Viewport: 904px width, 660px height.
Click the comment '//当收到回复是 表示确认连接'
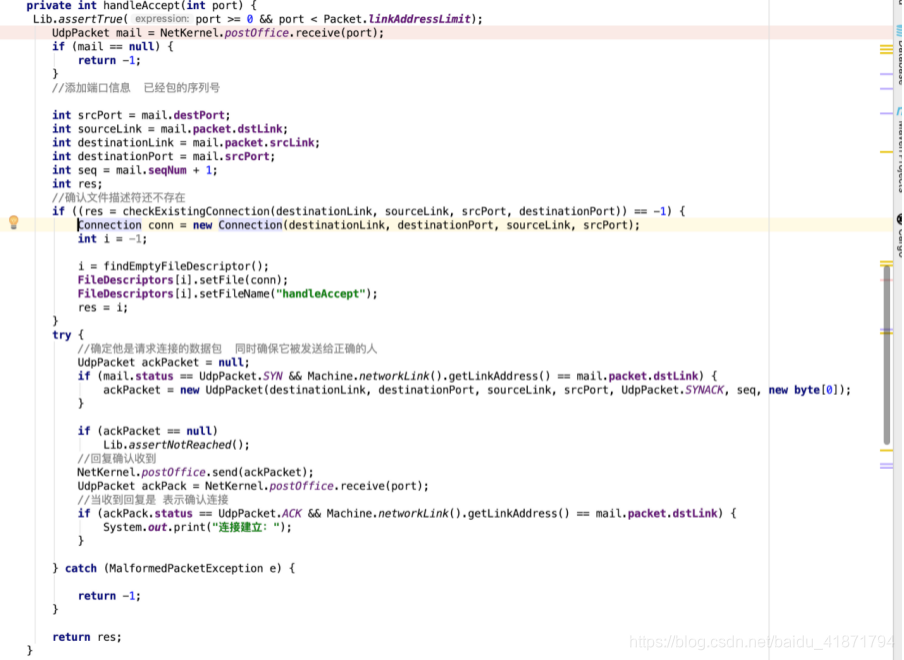click(153, 500)
